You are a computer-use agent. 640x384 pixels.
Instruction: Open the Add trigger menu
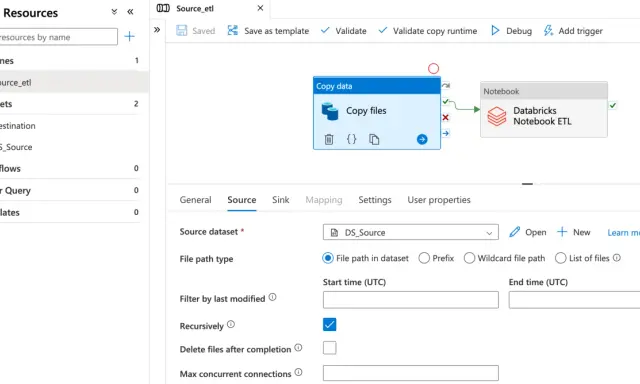[x=573, y=31]
